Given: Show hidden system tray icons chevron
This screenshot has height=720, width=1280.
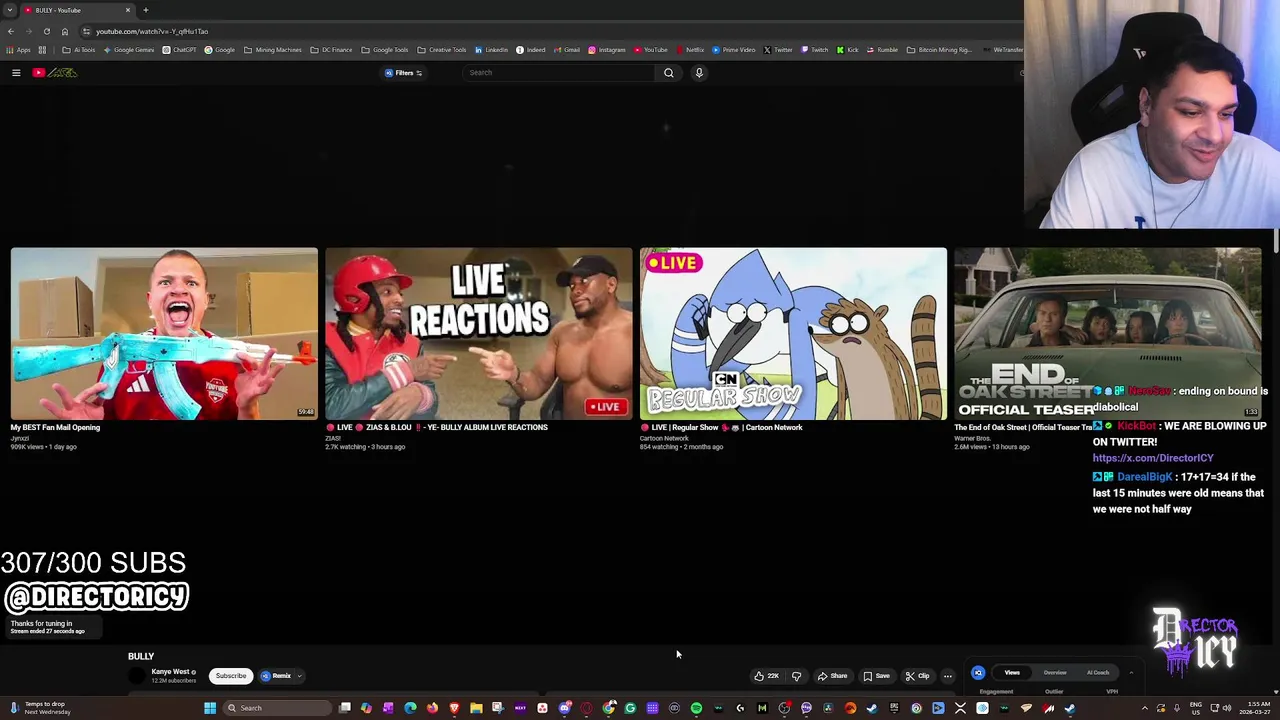Looking at the screenshot, I should [1145, 708].
